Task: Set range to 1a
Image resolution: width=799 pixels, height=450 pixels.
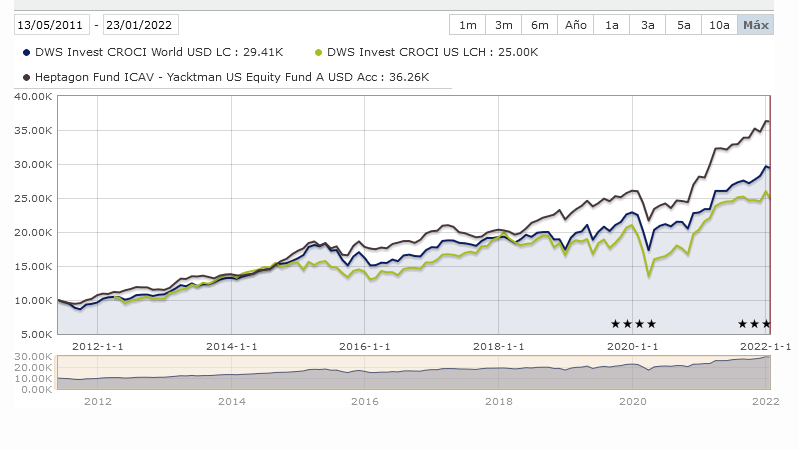Action: click(613, 25)
